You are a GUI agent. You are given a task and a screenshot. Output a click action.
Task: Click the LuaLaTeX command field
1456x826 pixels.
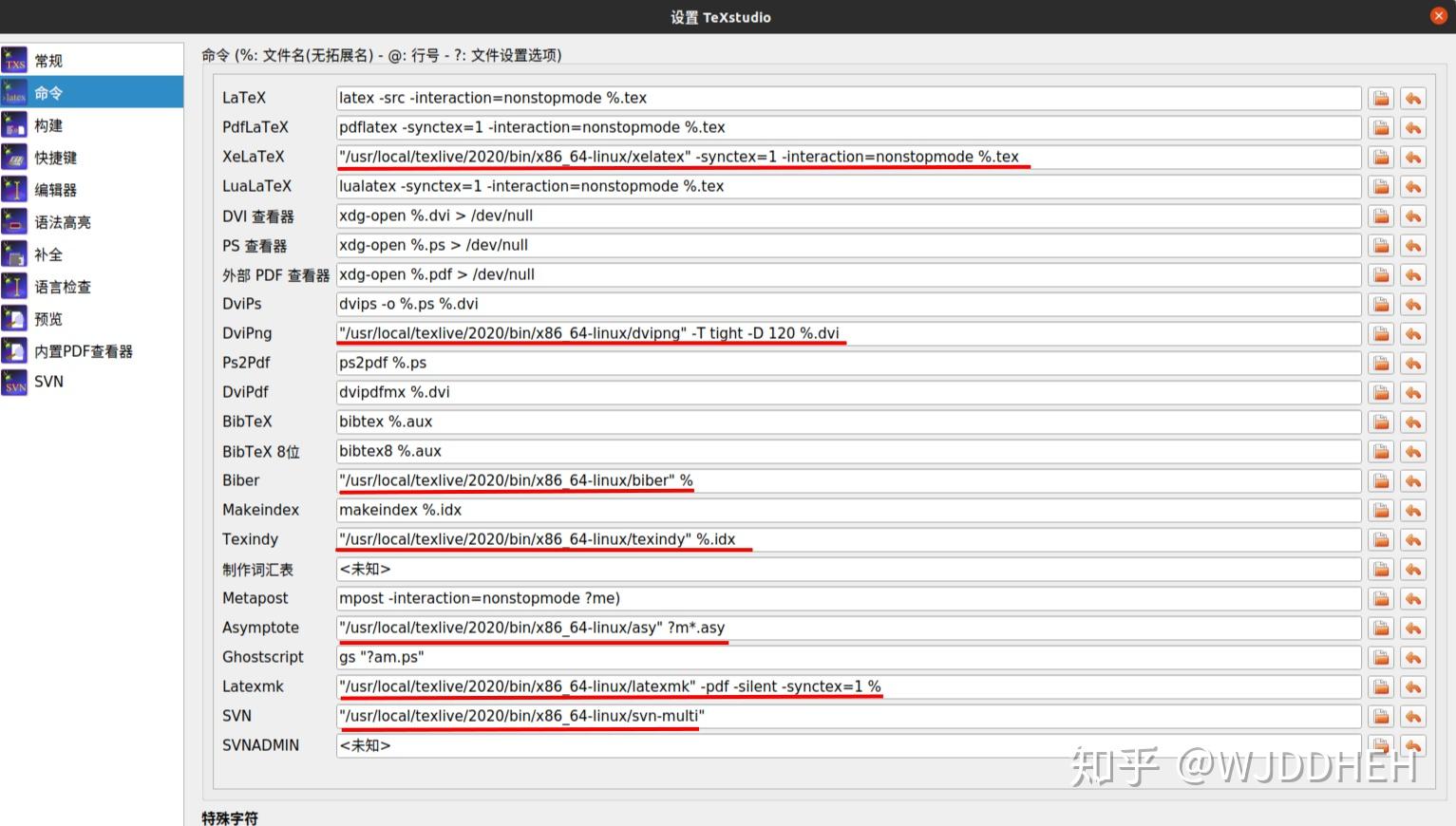click(x=849, y=186)
